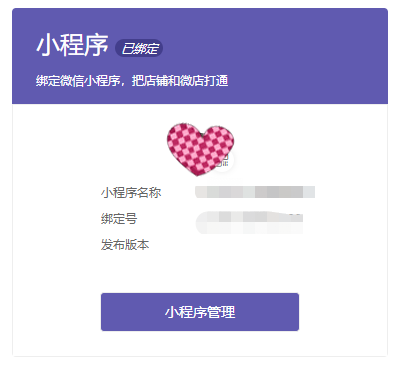
Task: Click the blurred value next to 绑定号
Action: click(x=249, y=222)
